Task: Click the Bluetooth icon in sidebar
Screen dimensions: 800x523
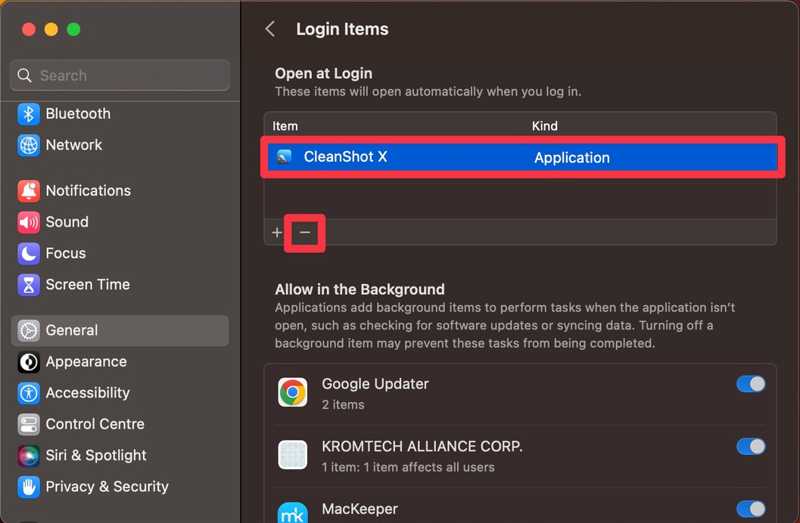Action: point(29,114)
